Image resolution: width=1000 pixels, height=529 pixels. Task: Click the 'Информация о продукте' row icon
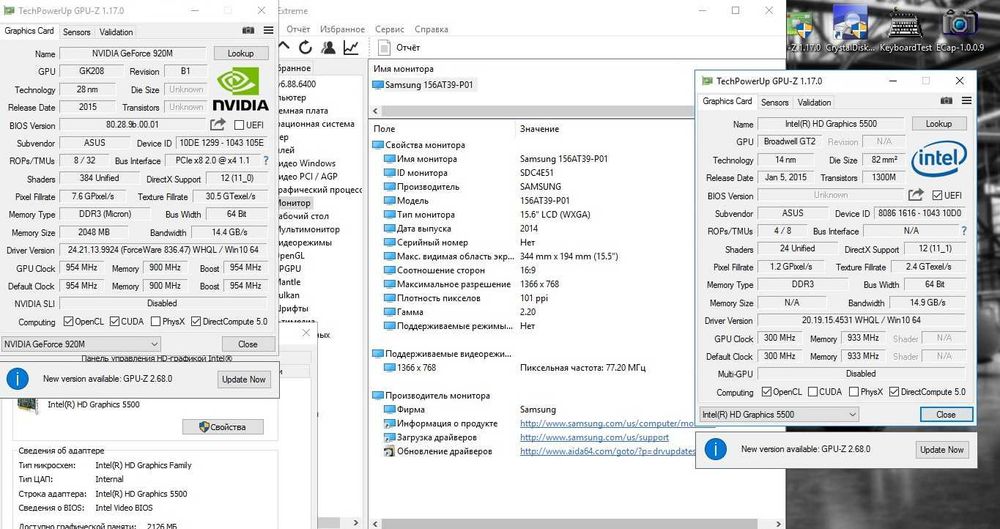coord(389,424)
